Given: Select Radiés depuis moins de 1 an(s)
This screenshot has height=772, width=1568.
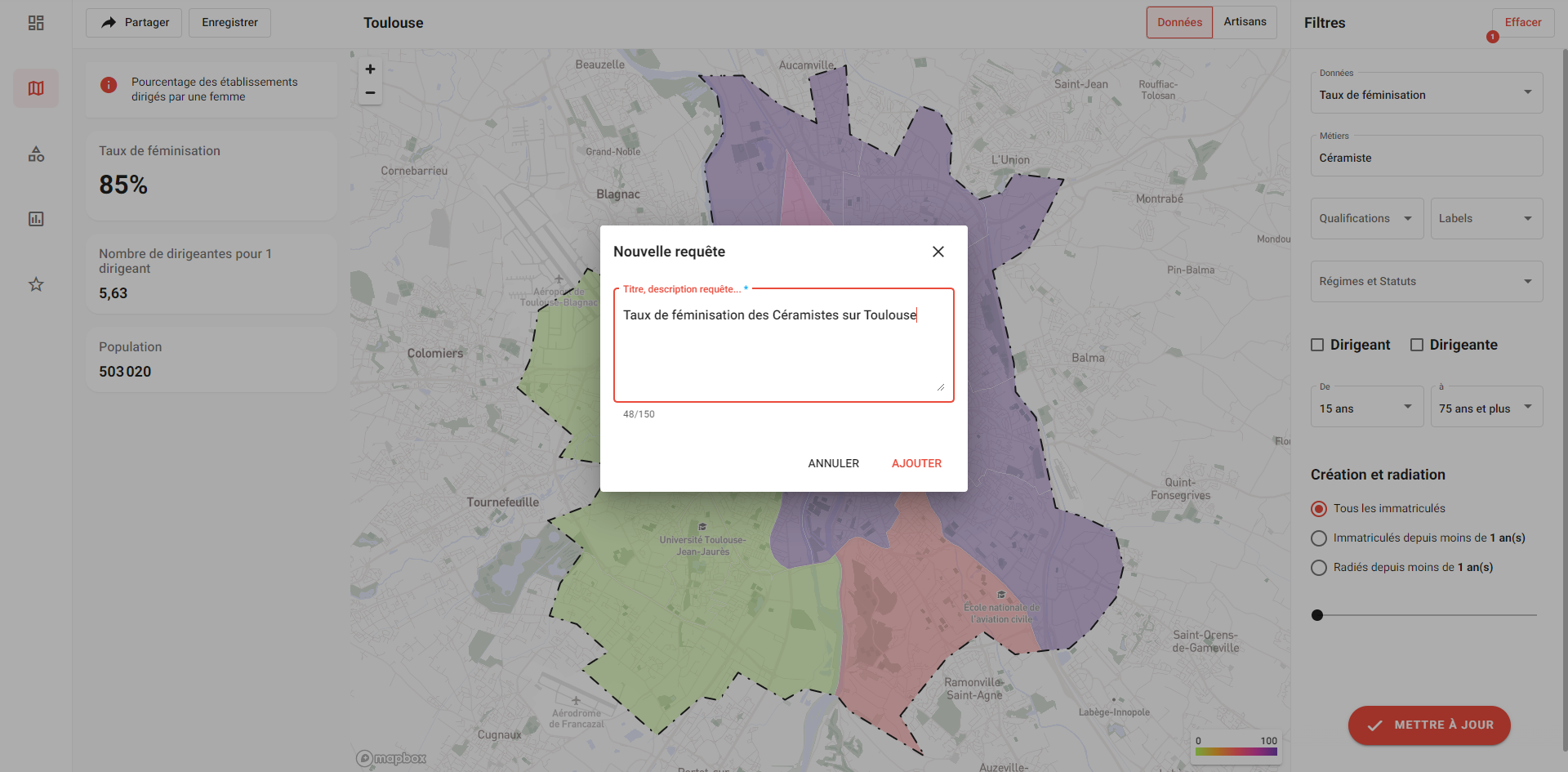Looking at the screenshot, I should tap(1319, 568).
